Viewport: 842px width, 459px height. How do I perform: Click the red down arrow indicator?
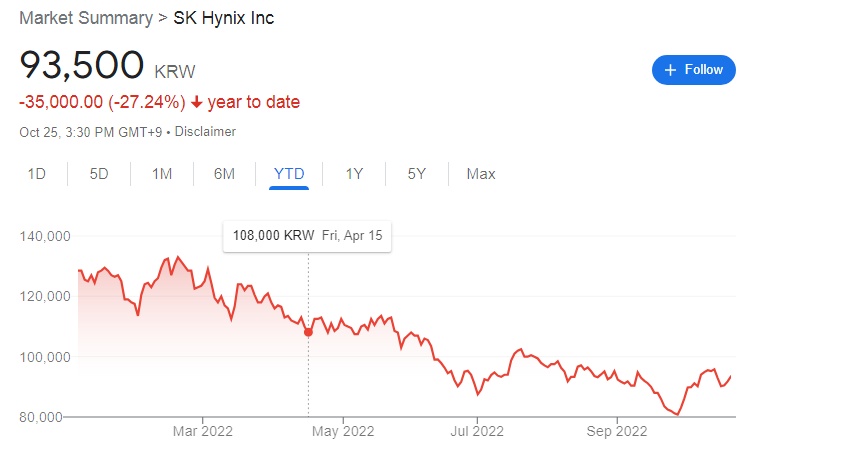click(198, 102)
